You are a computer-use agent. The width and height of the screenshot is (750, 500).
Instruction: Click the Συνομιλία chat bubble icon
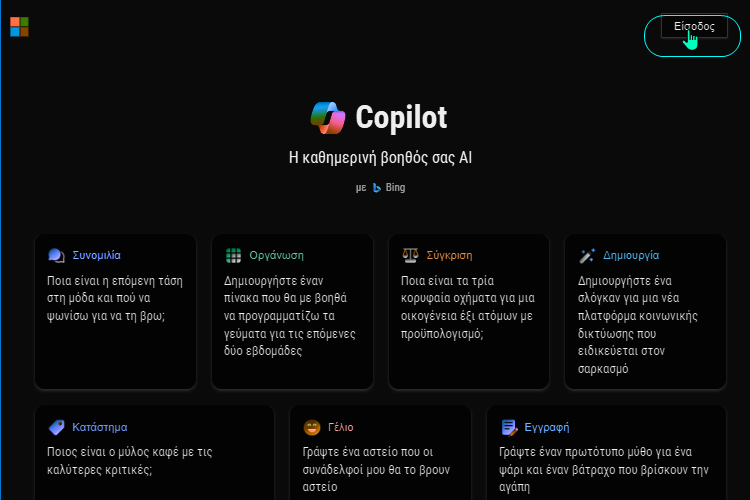56,256
